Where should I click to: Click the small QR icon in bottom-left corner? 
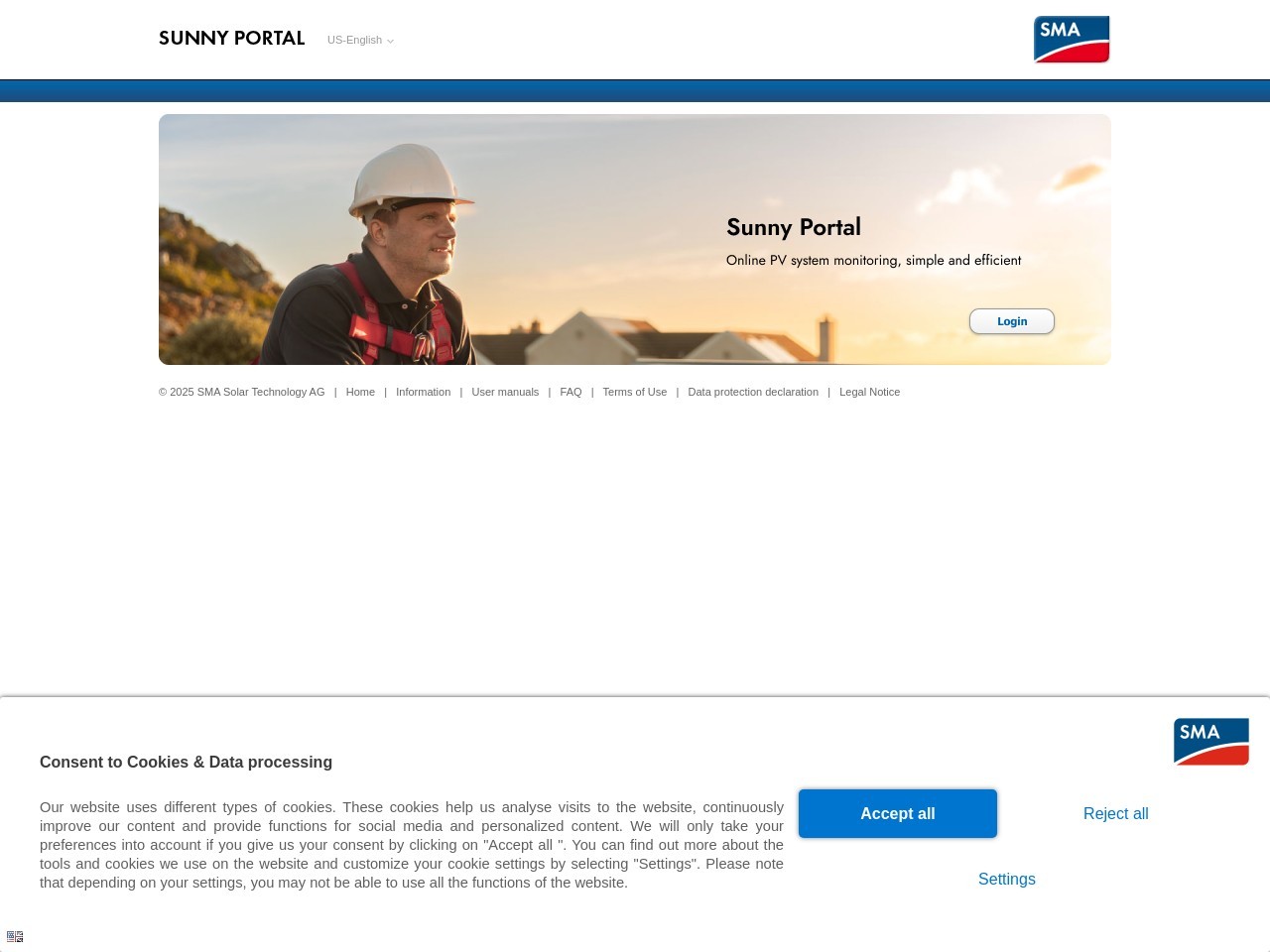[x=15, y=936]
